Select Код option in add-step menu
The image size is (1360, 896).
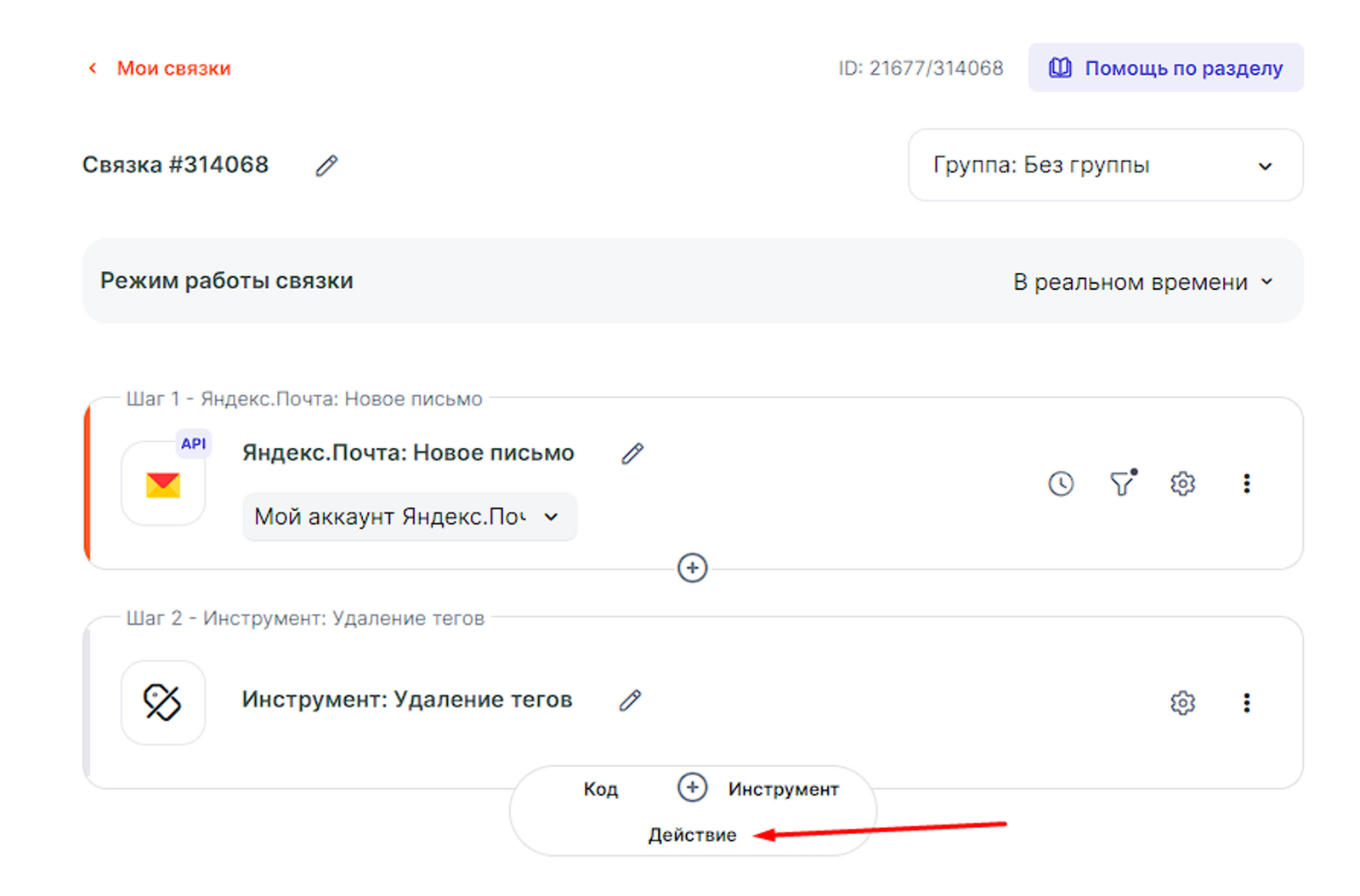(x=600, y=790)
